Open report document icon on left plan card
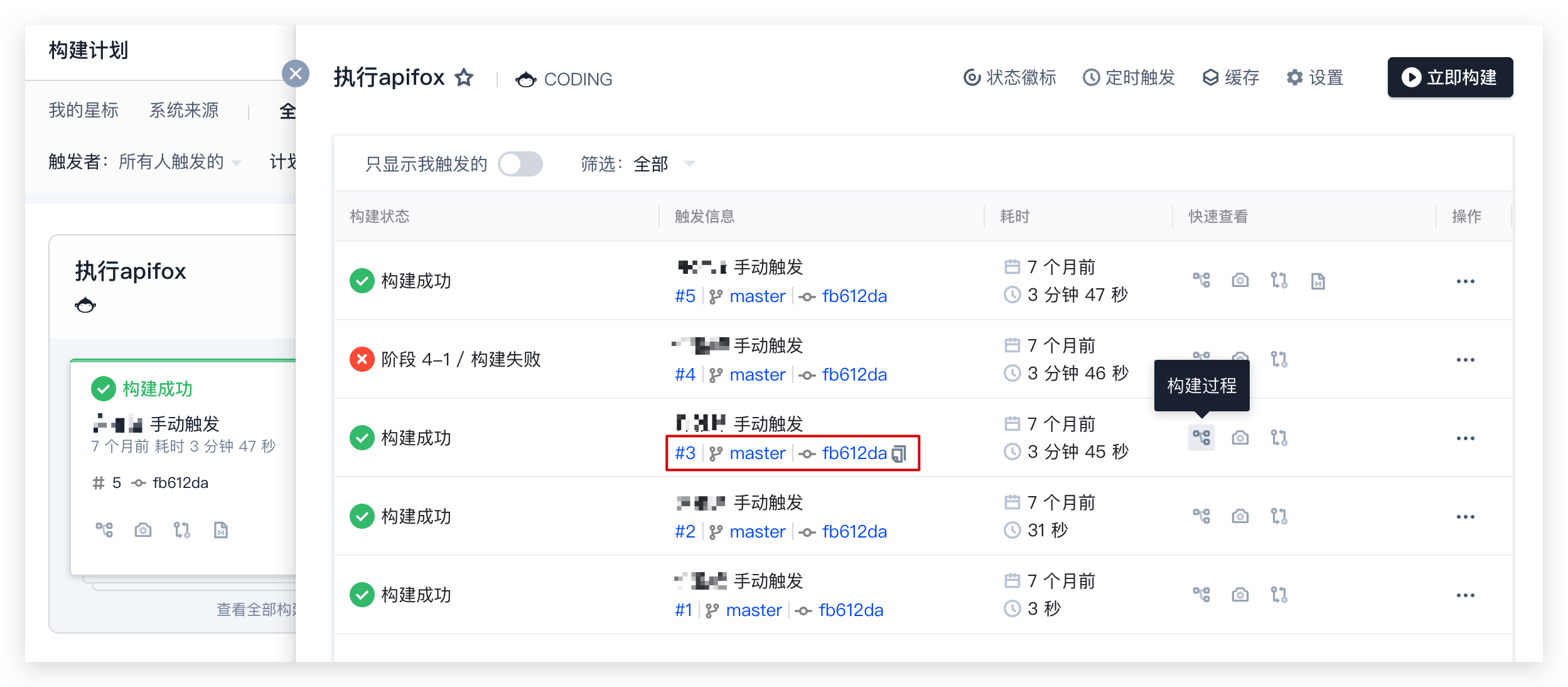The image size is (1568, 687). click(x=221, y=530)
